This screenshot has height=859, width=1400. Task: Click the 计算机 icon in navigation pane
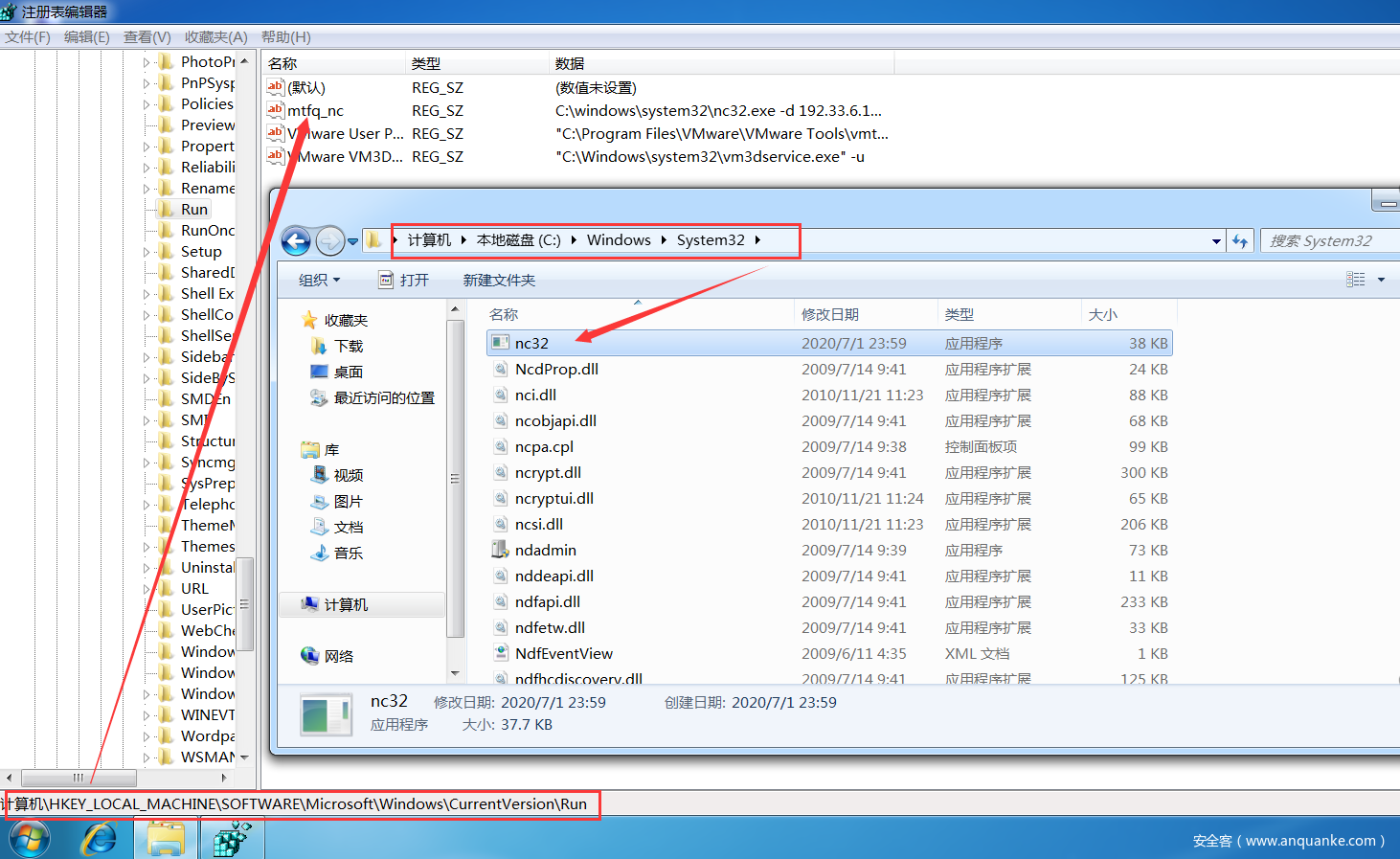pyautogui.click(x=309, y=604)
